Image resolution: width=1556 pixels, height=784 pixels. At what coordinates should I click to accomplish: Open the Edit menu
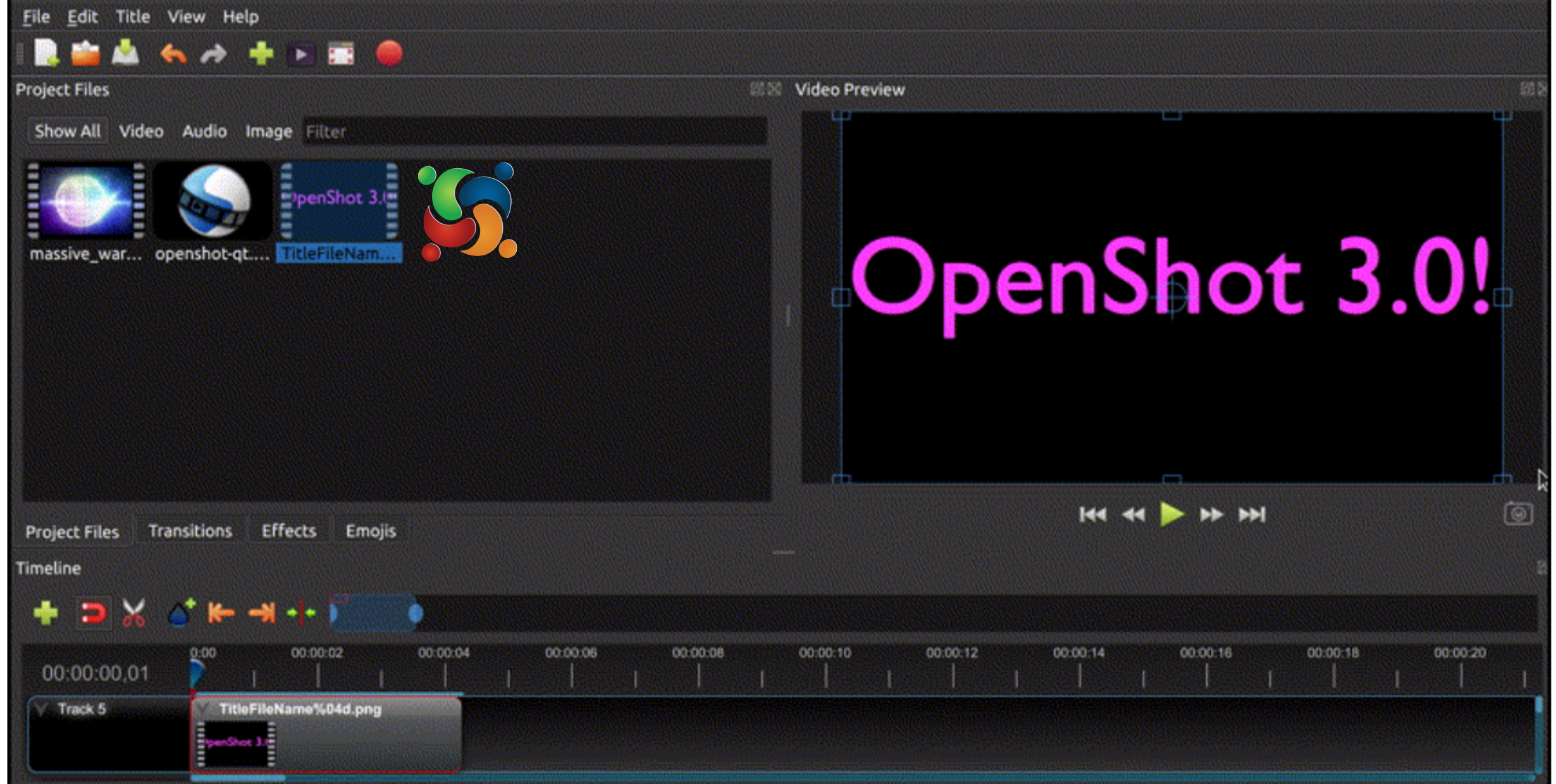tap(82, 16)
